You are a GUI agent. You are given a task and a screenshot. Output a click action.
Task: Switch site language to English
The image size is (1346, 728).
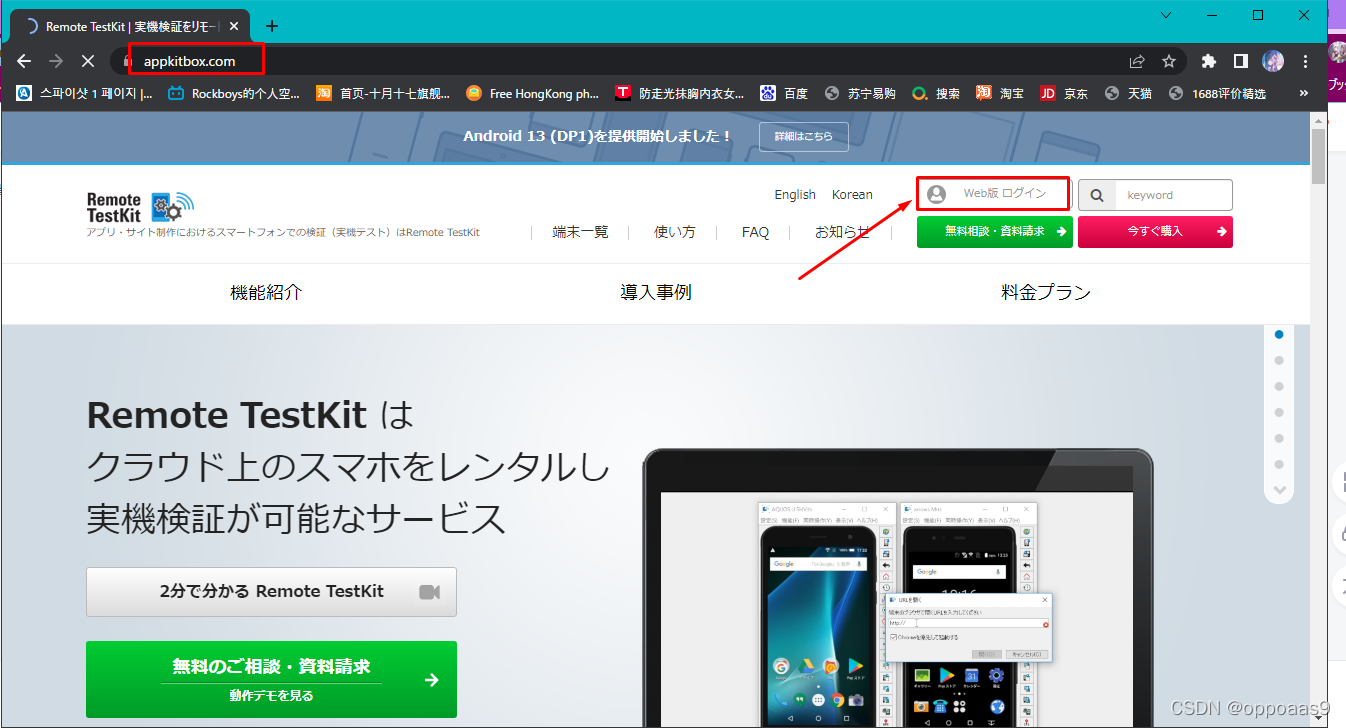pyautogui.click(x=795, y=195)
